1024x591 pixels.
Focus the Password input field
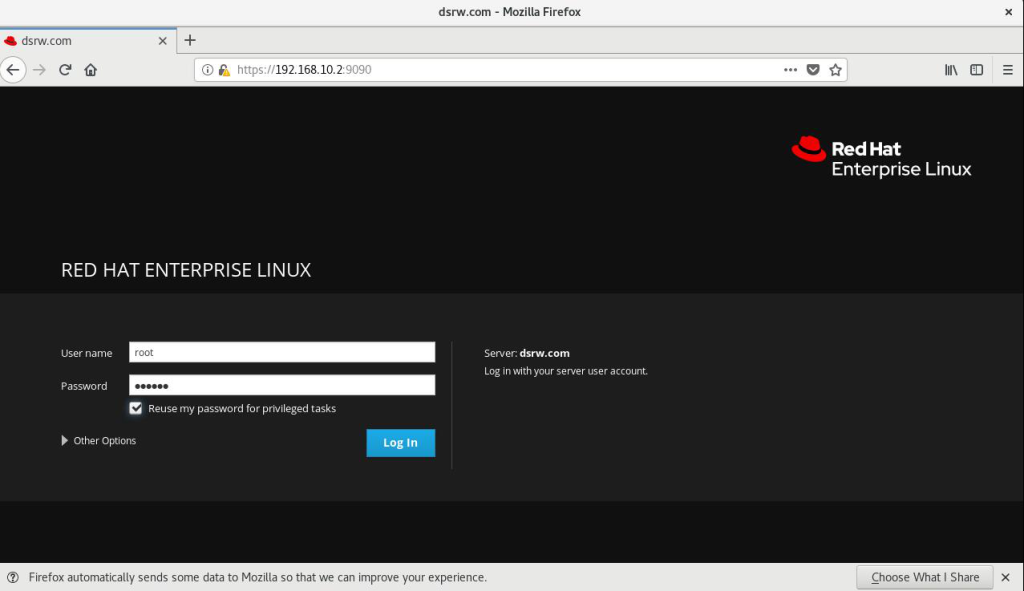coord(282,385)
